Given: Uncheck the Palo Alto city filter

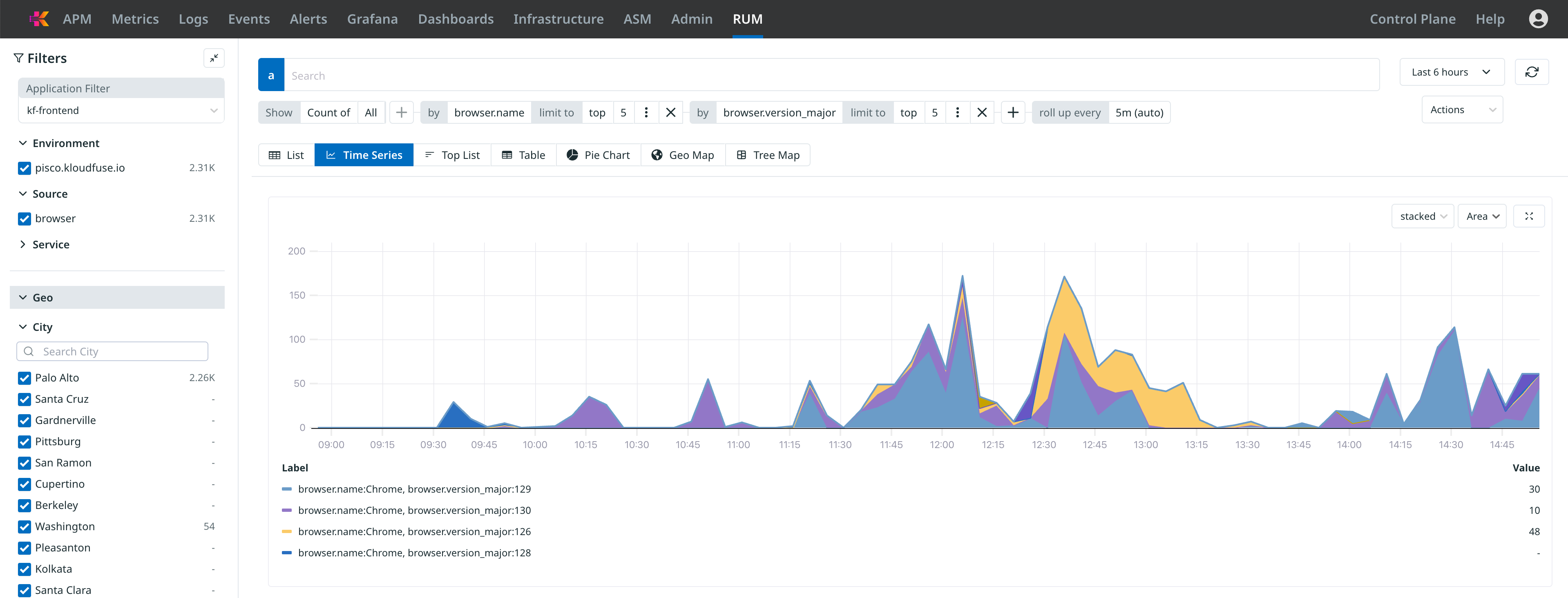Looking at the screenshot, I should (25, 378).
